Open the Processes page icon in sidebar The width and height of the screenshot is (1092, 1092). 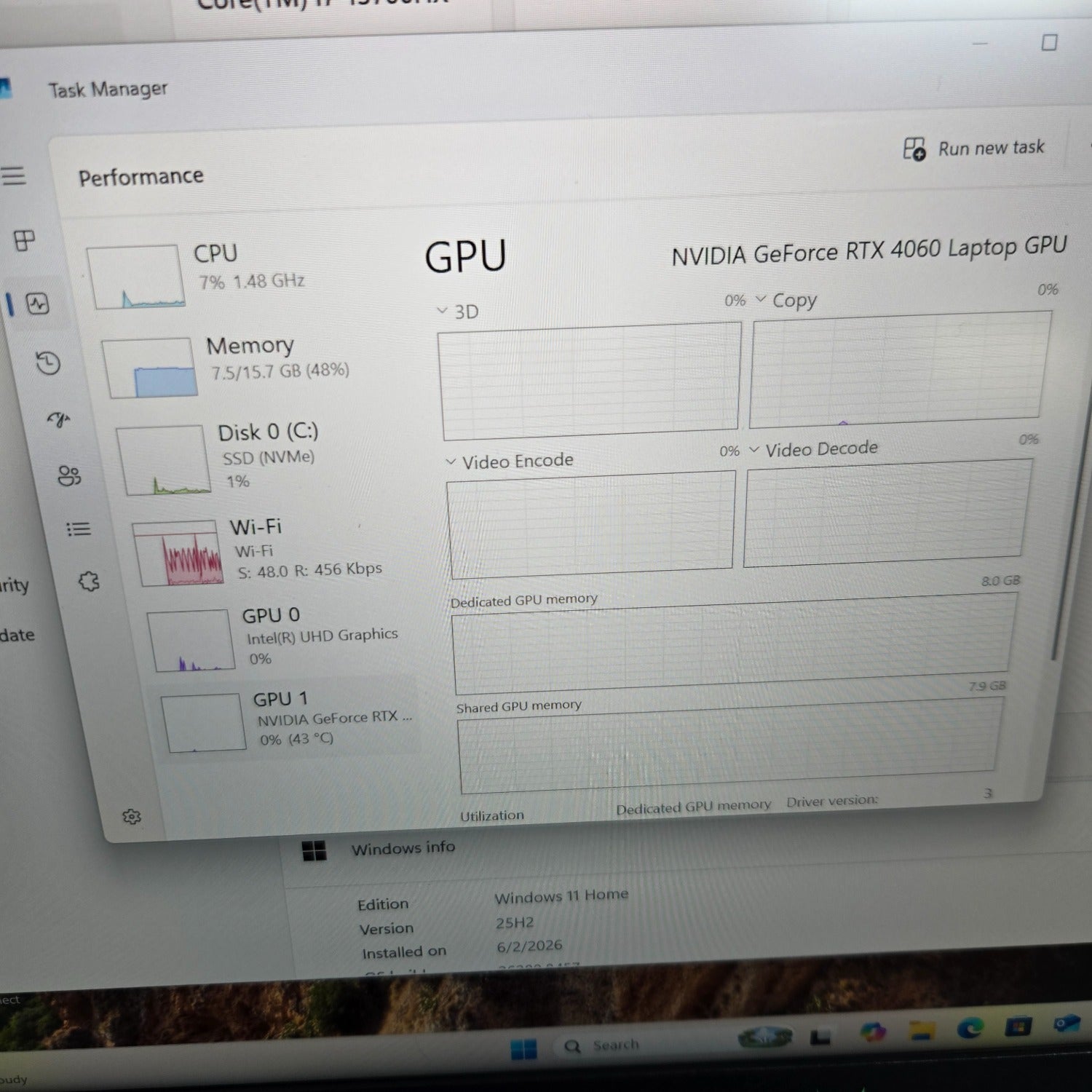[x=25, y=241]
